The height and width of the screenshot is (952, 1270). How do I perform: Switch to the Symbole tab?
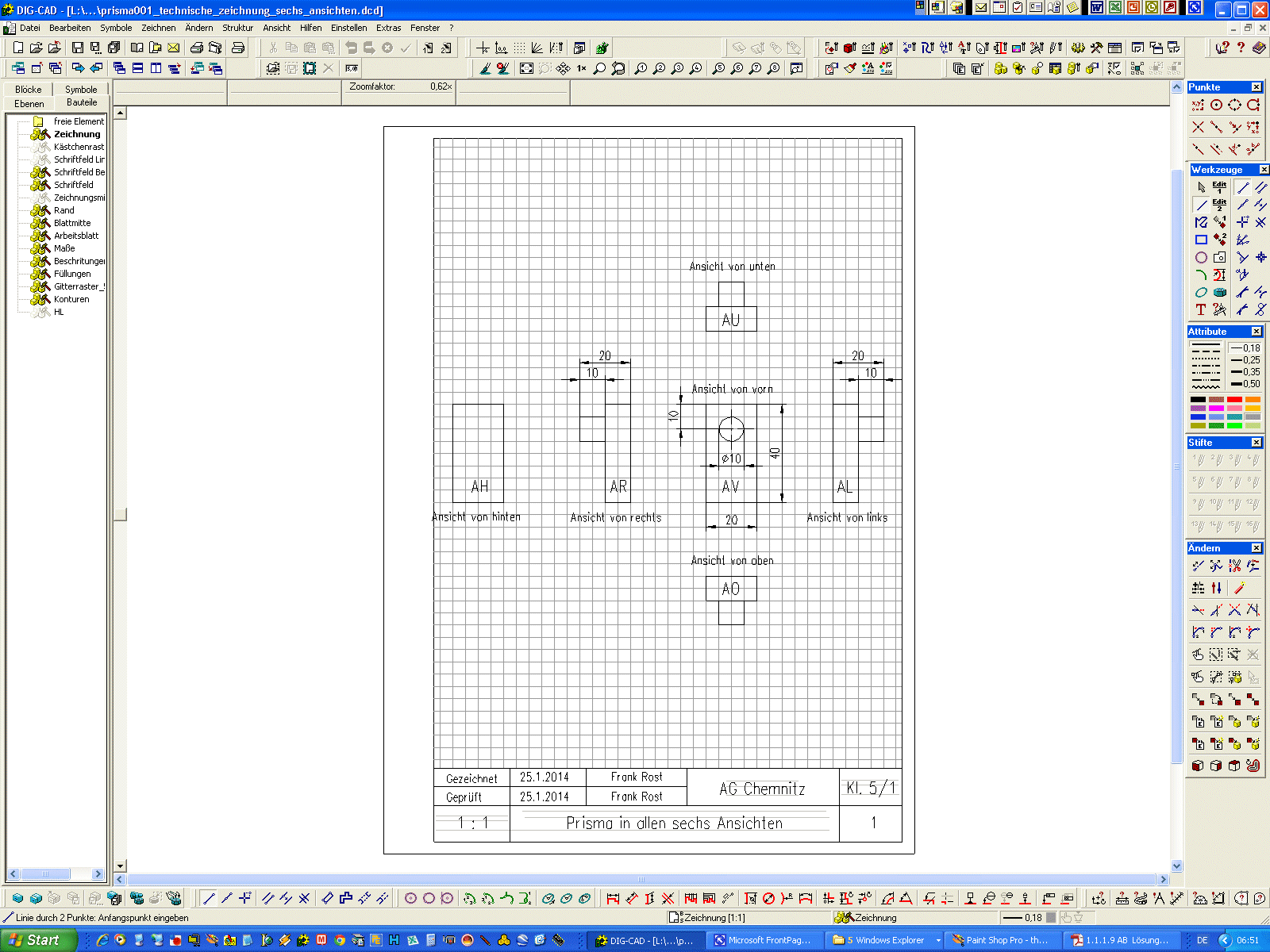[x=81, y=90]
